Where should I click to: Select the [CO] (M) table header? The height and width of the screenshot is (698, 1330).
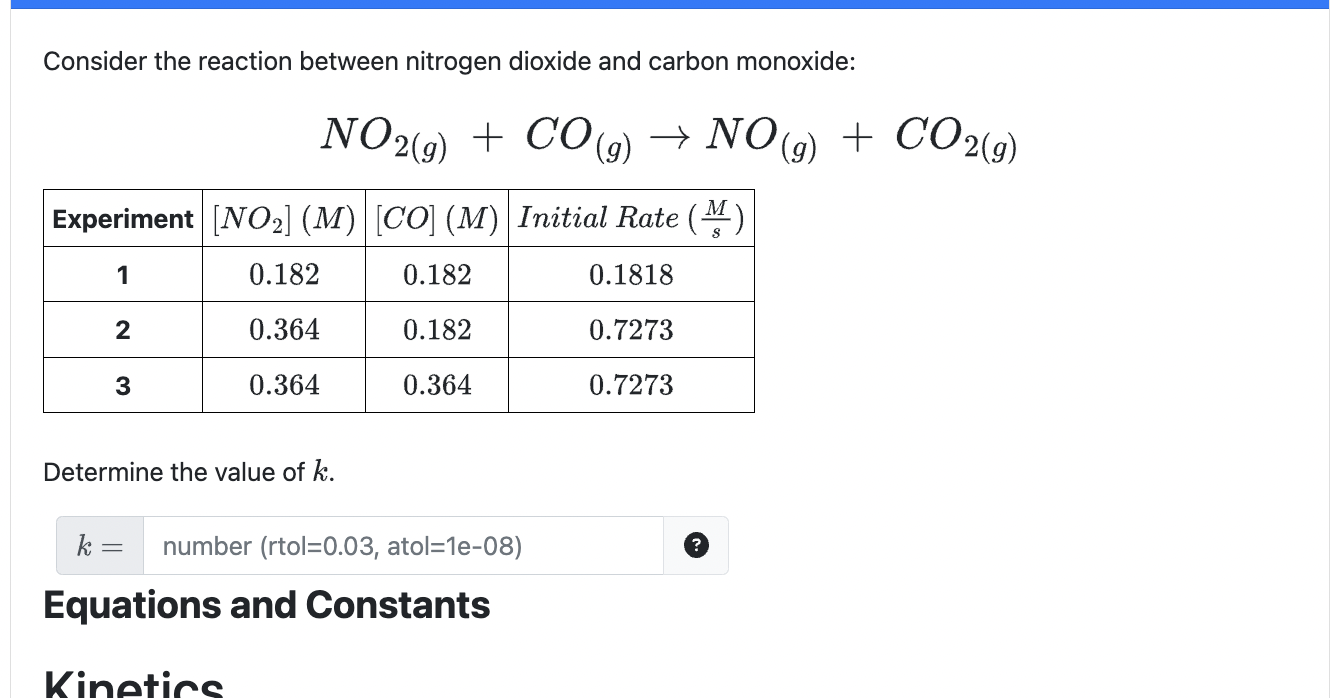coord(437,218)
